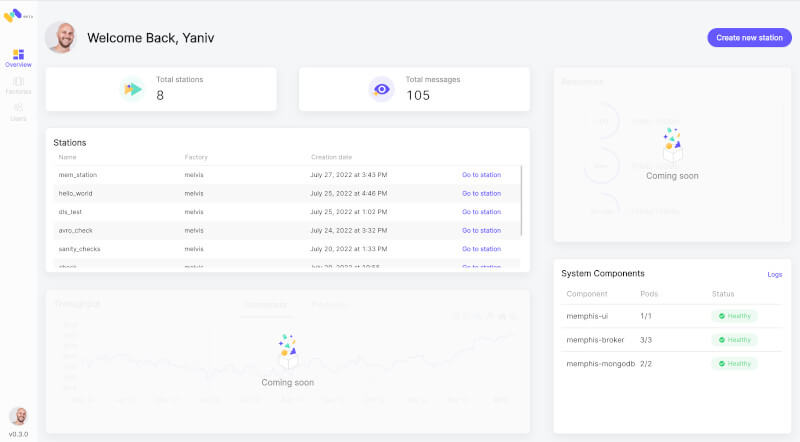The width and height of the screenshot is (800, 442).
Task: Click the Healthy check icon for memphis-ui
Action: click(x=722, y=316)
